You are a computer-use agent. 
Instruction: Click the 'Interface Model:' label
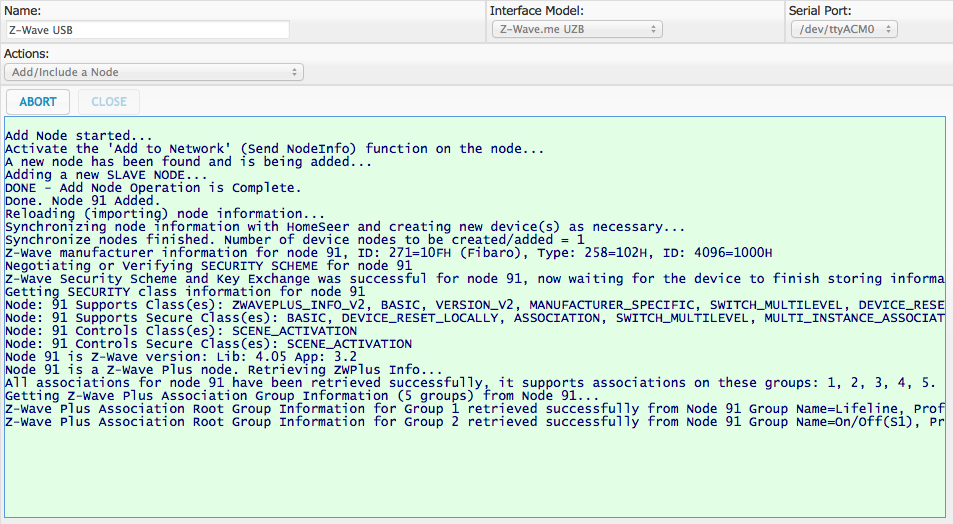tap(537, 11)
